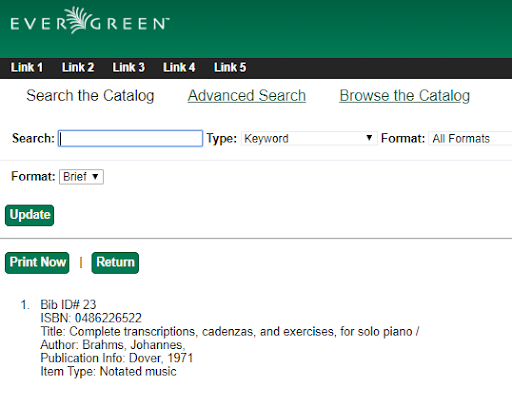The image size is (512, 408).
Task: Open Link 2 in navigation bar
Action: click(x=78, y=67)
